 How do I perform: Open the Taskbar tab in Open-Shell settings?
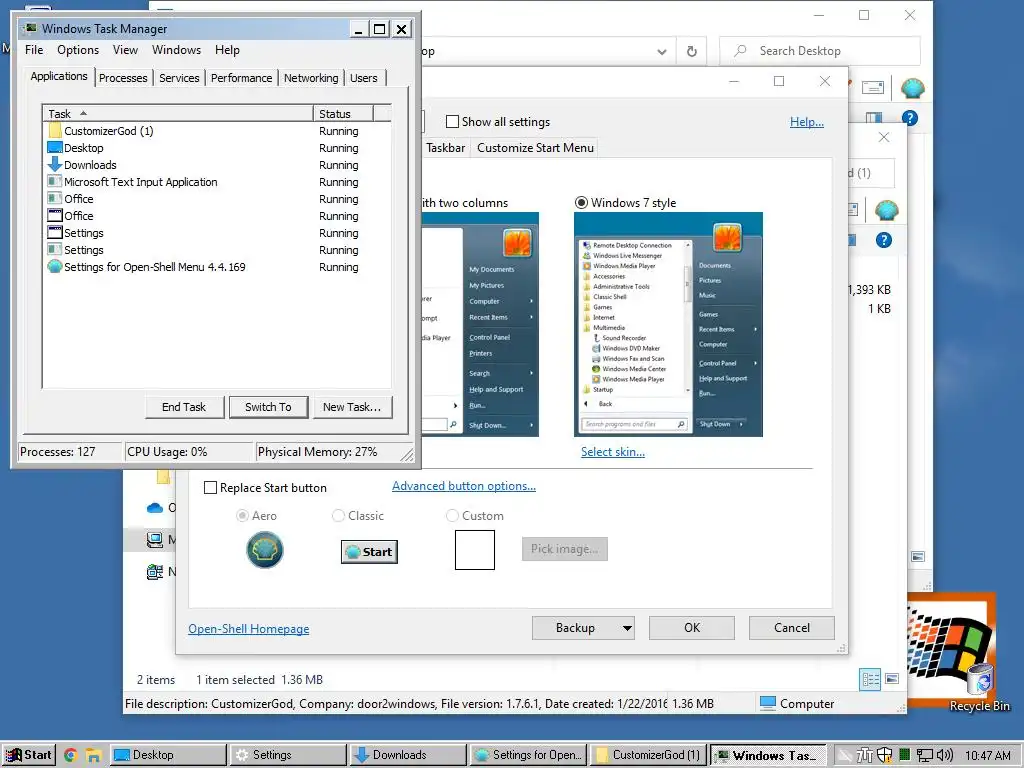445,148
